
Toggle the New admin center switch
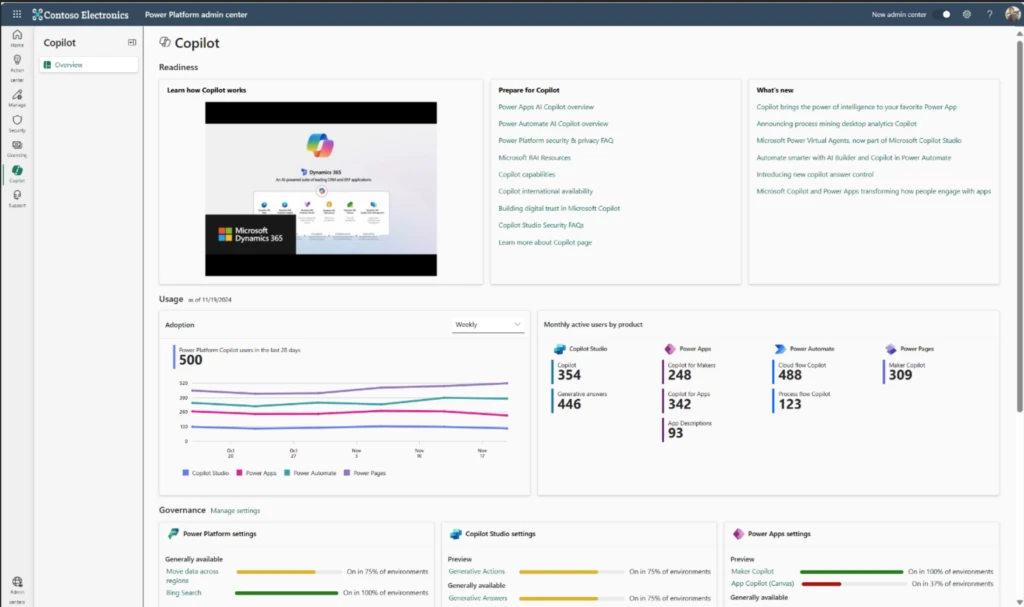click(x=944, y=14)
